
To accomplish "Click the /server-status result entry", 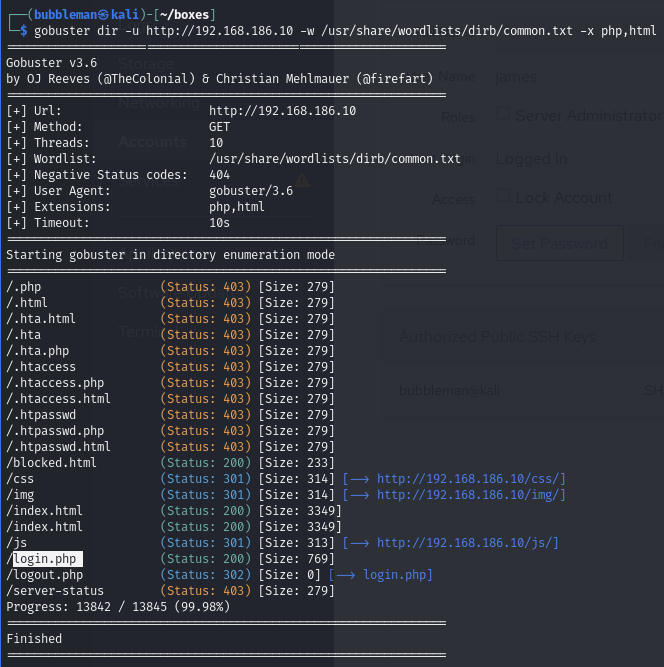I will point(55,591).
